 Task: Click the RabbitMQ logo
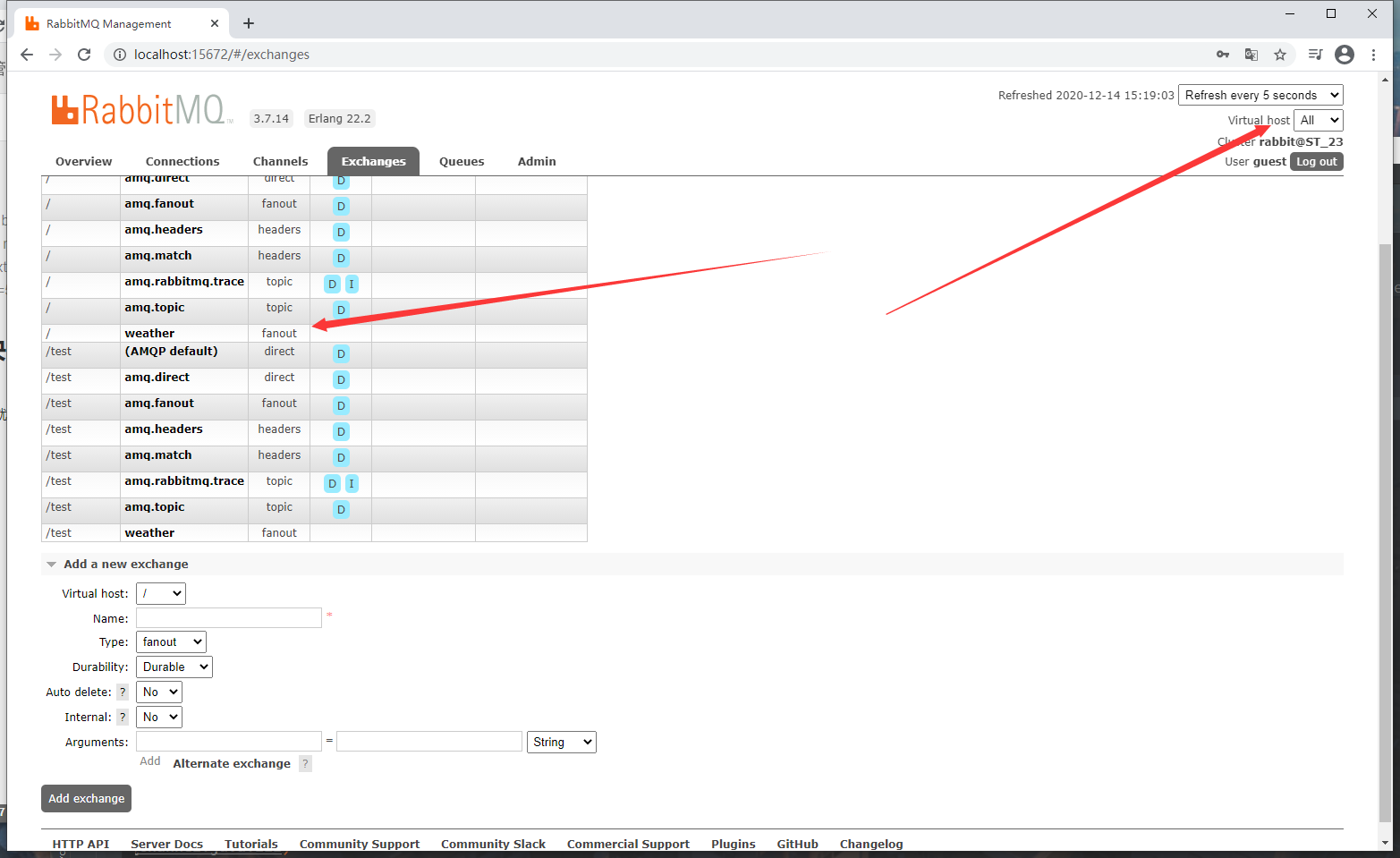(141, 110)
